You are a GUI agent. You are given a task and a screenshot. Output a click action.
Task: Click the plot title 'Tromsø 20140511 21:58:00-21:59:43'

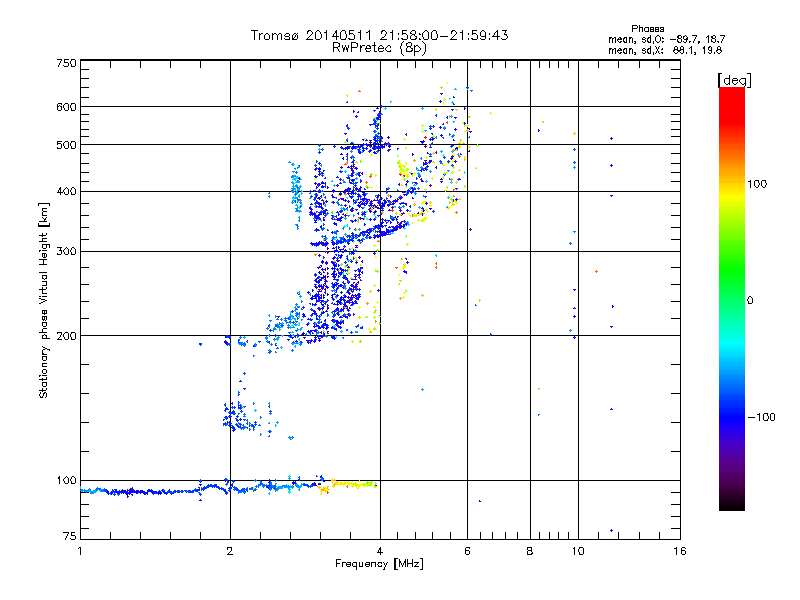click(x=379, y=35)
